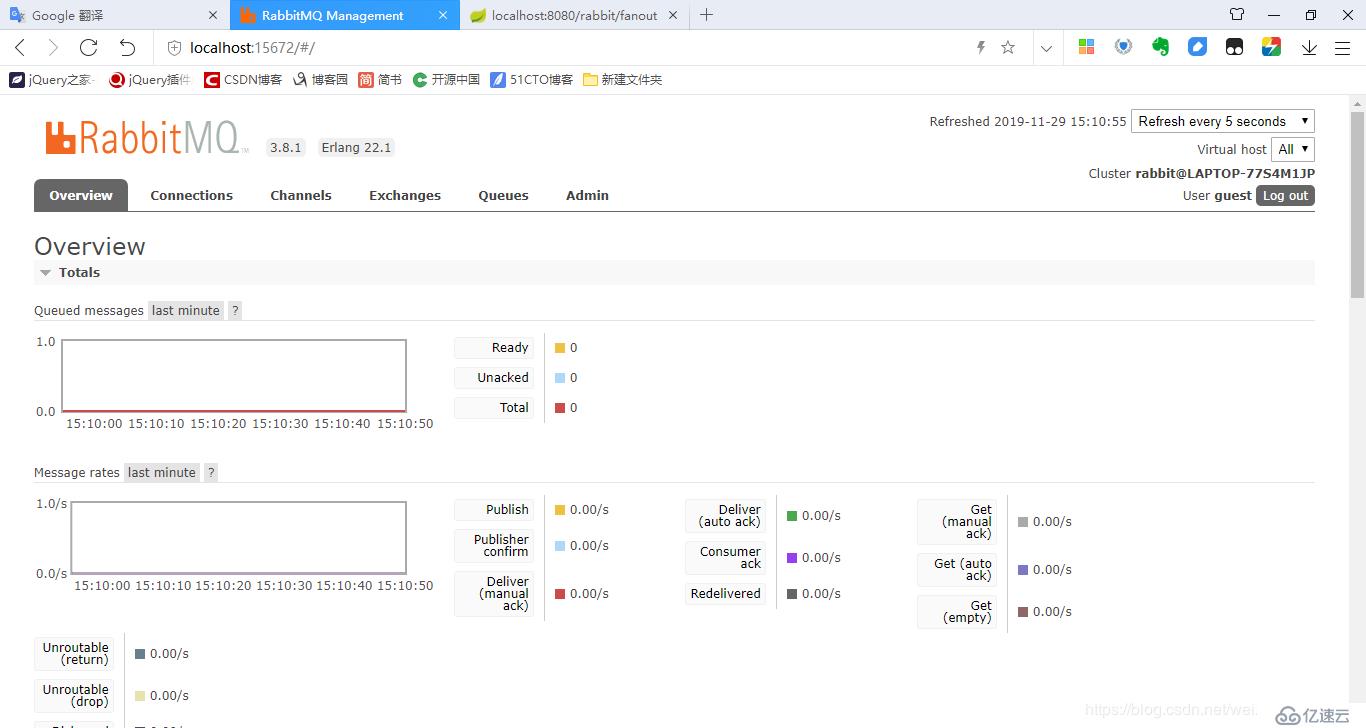This screenshot has height=728, width=1366.
Task: Click the browser back arrow
Action: (20, 47)
